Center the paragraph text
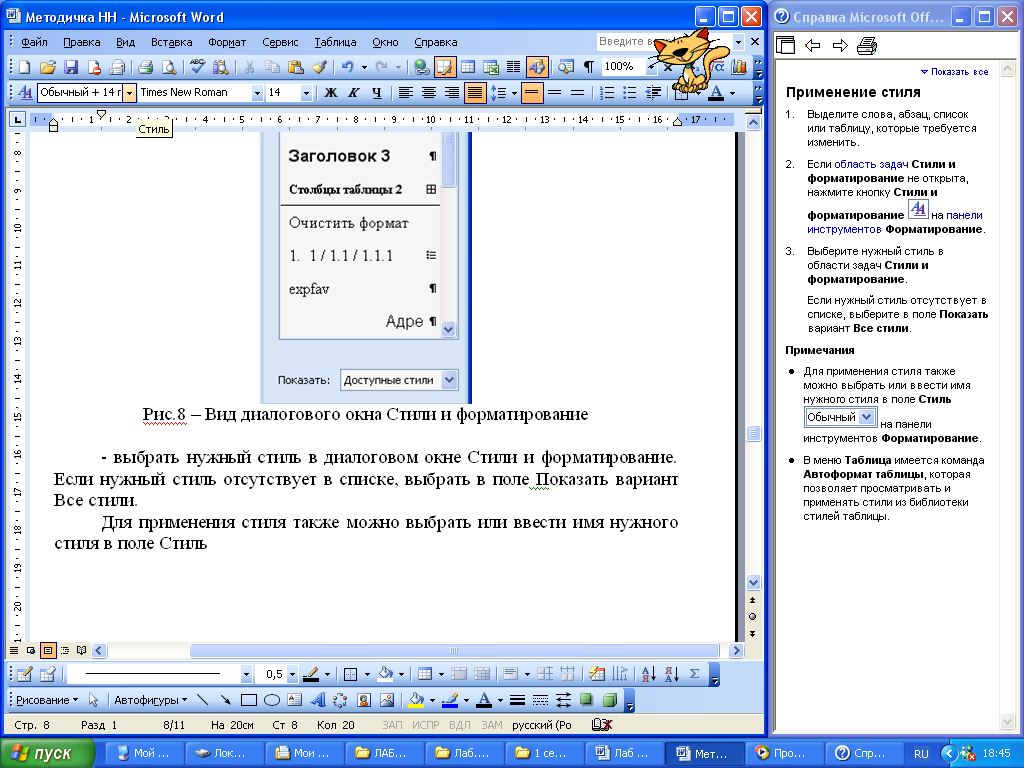The image size is (1024, 768). click(x=428, y=93)
